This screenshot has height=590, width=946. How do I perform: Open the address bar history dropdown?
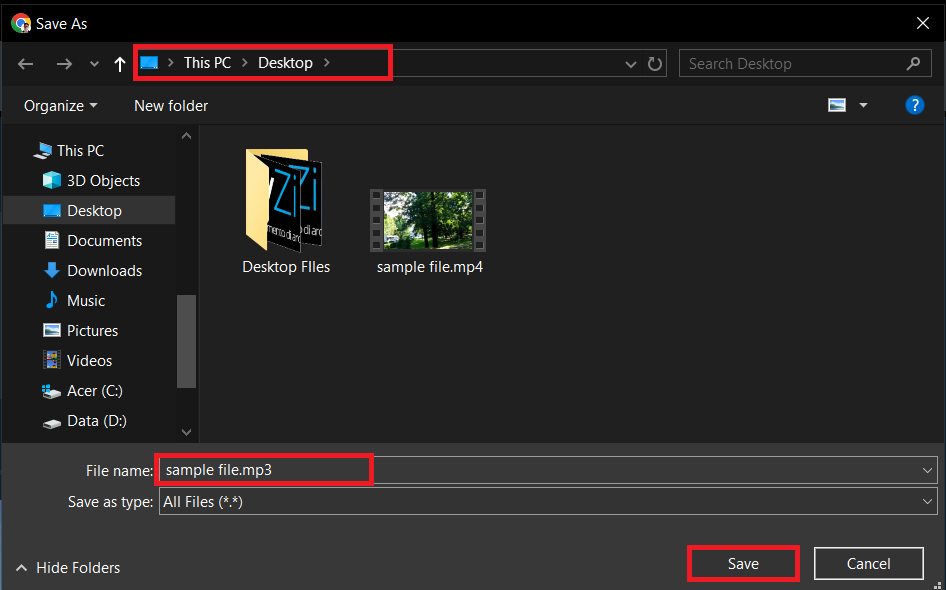pyautogui.click(x=630, y=63)
